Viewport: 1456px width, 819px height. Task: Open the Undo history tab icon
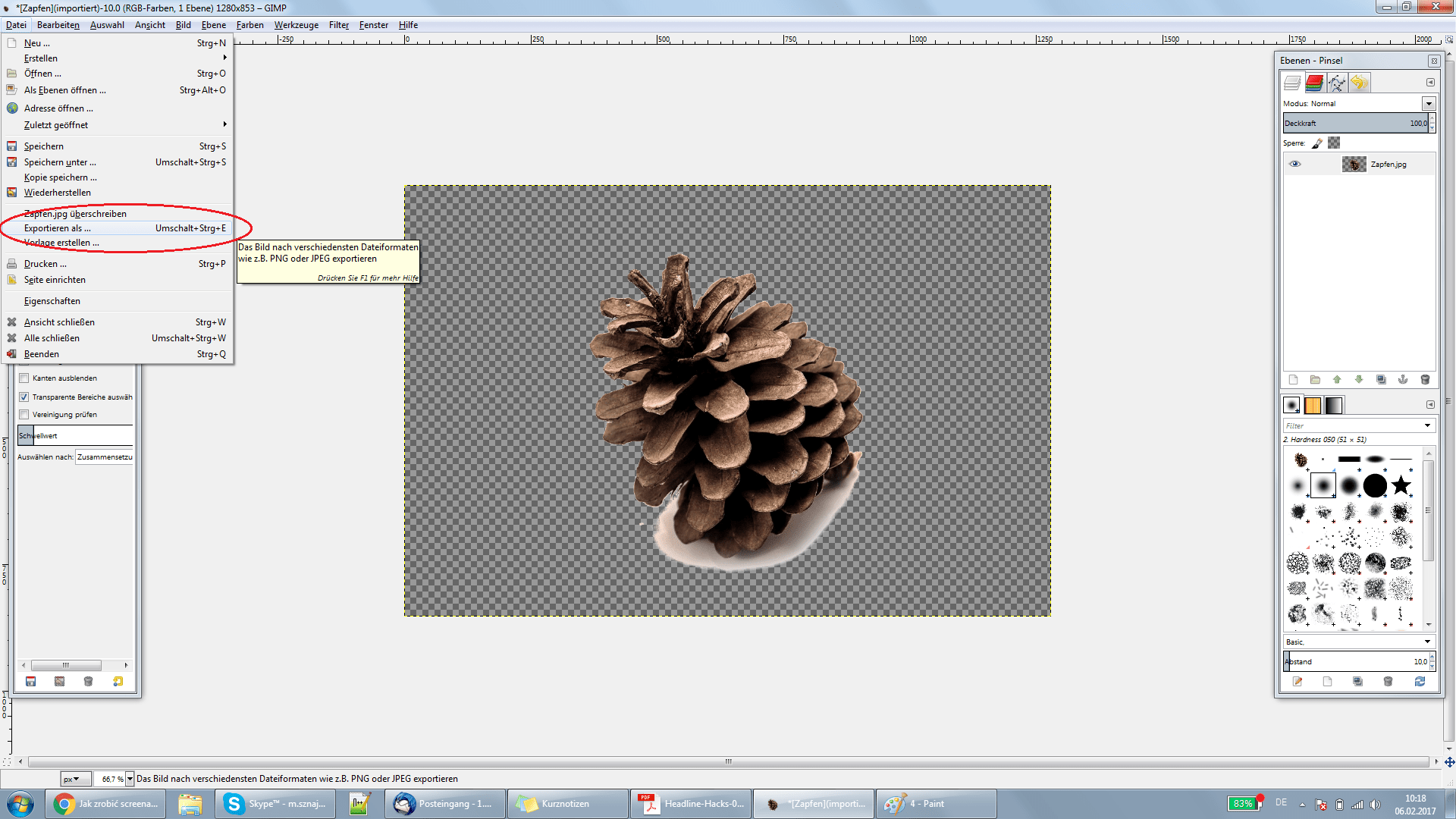click(x=1359, y=83)
